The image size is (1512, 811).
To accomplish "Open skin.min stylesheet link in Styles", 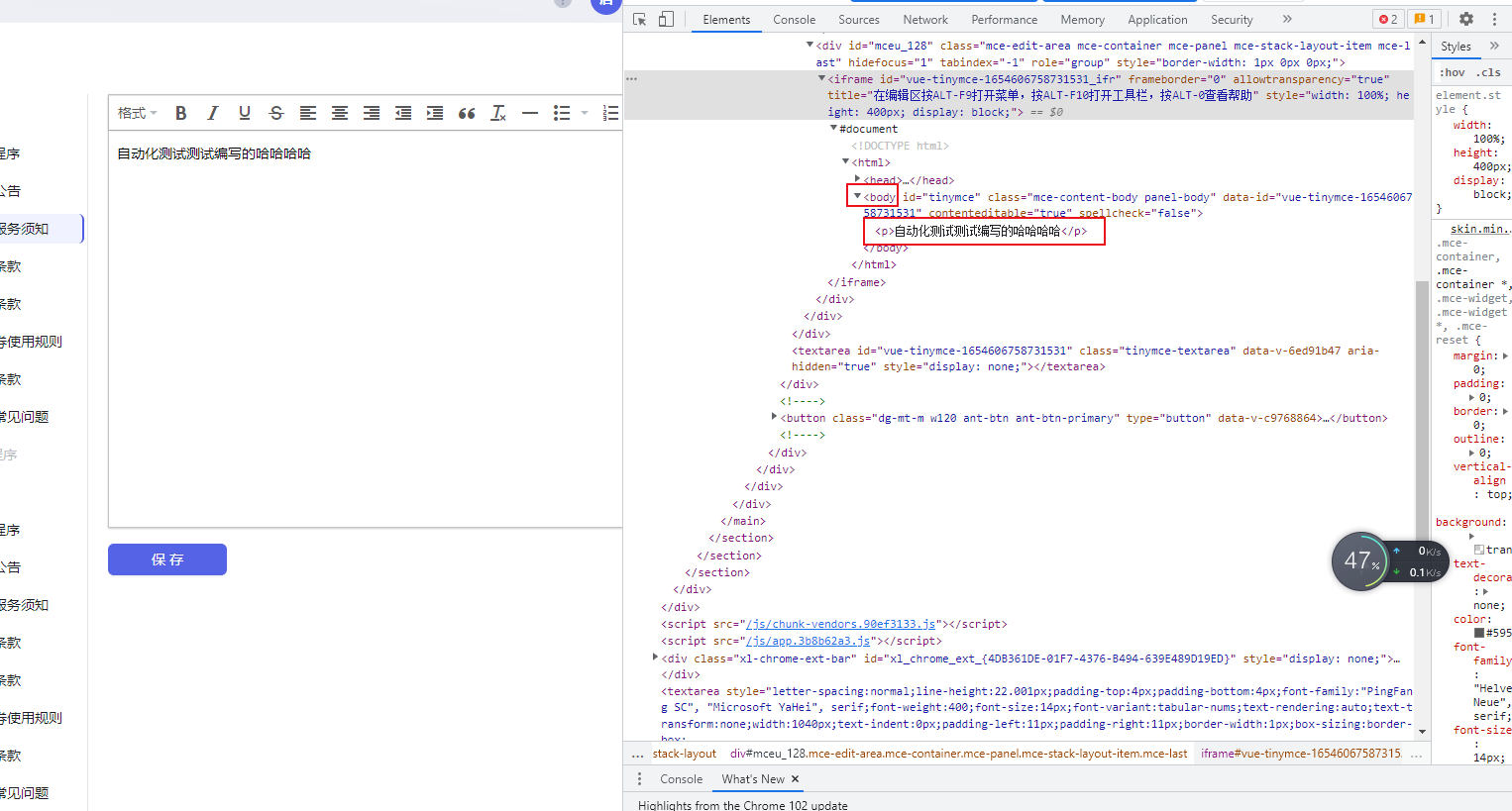I will coord(1480,229).
